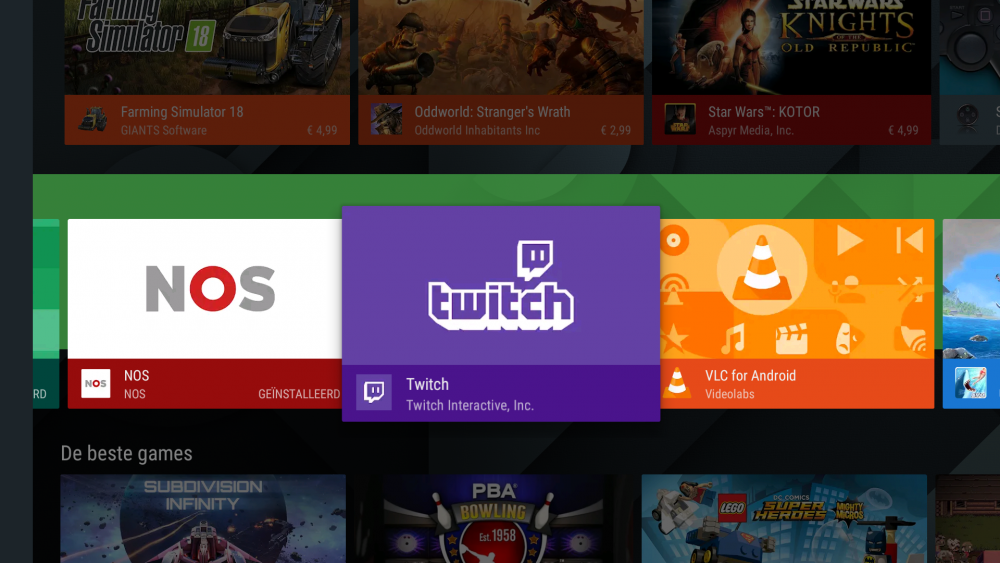Image resolution: width=1000 pixels, height=563 pixels.
Task: Click the GEÏNSTALLEERD label on NOS
Action: tap(298, 394)
